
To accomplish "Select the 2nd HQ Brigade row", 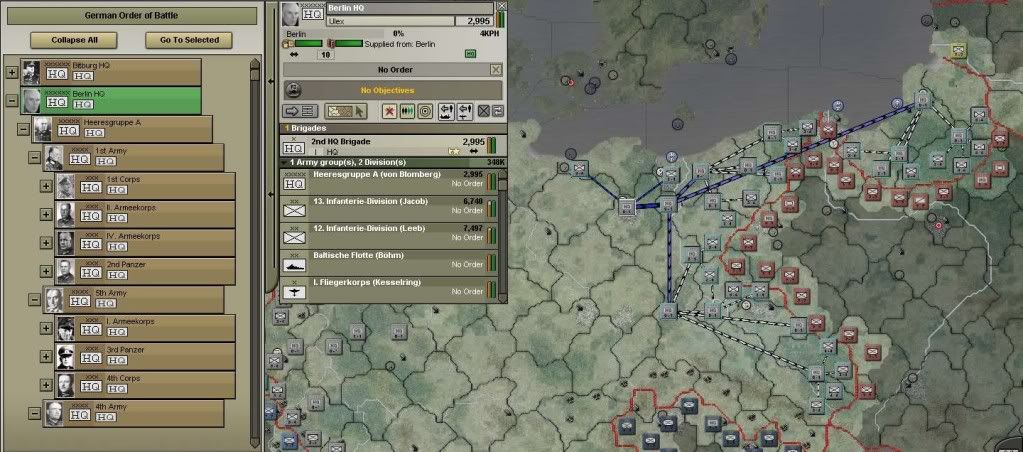I will [393, 146].
